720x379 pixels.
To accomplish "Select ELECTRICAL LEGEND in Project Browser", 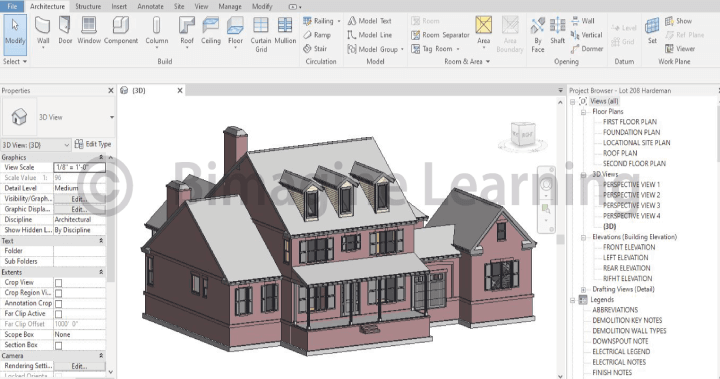I will 621,351.
